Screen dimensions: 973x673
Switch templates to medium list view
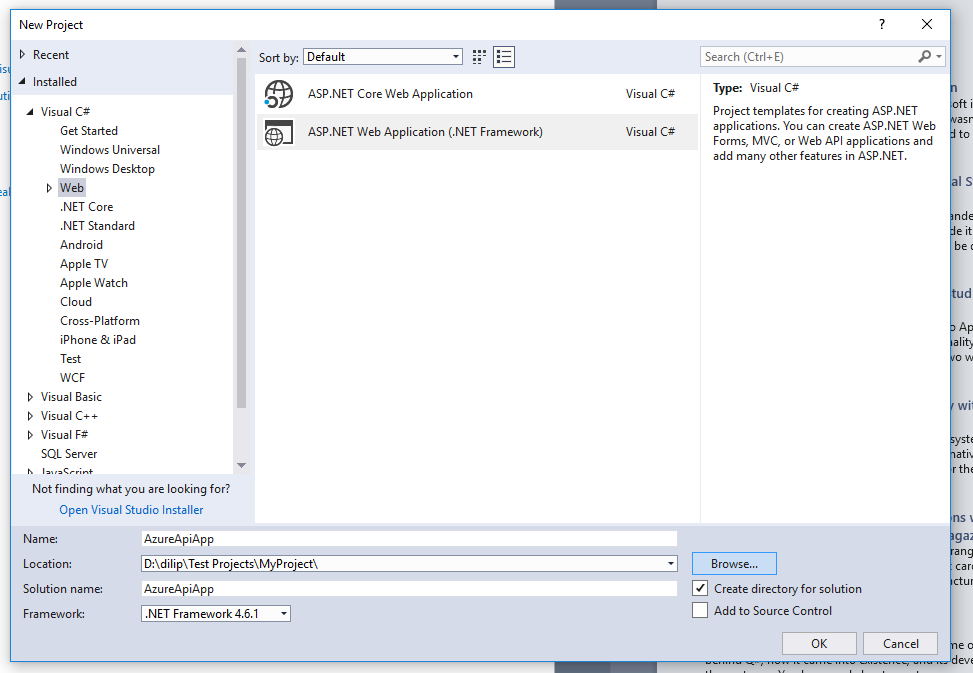point(504,57)
